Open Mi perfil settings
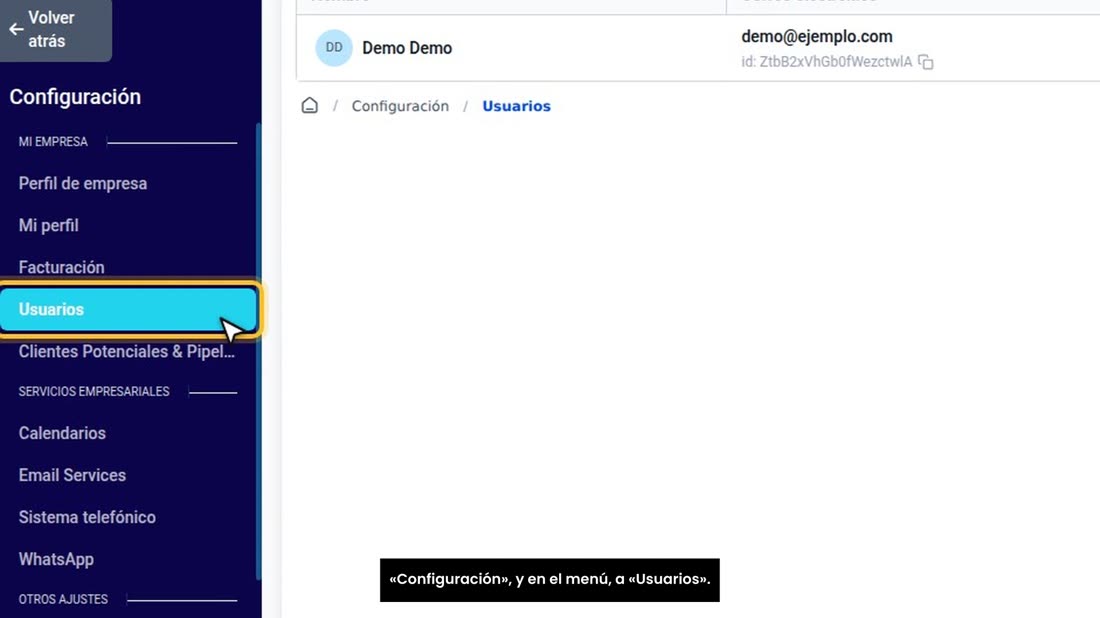1100x618 pixels. tap(48, 226)
